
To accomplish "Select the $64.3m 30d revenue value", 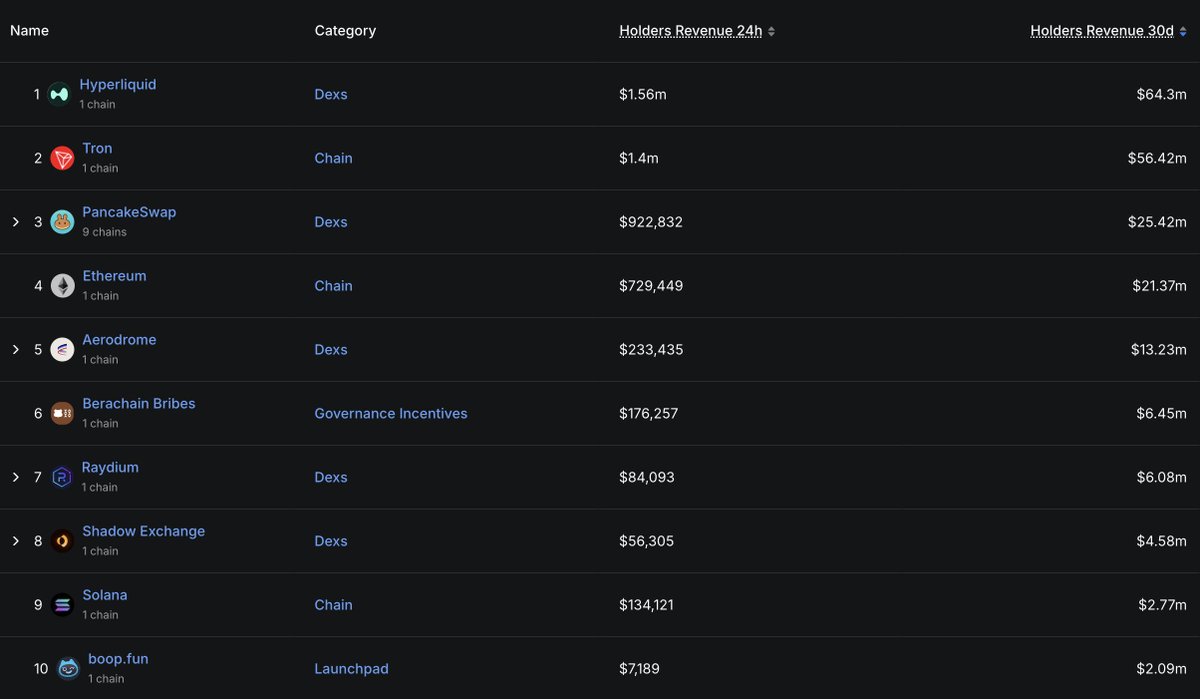I will pos(1162,94).
